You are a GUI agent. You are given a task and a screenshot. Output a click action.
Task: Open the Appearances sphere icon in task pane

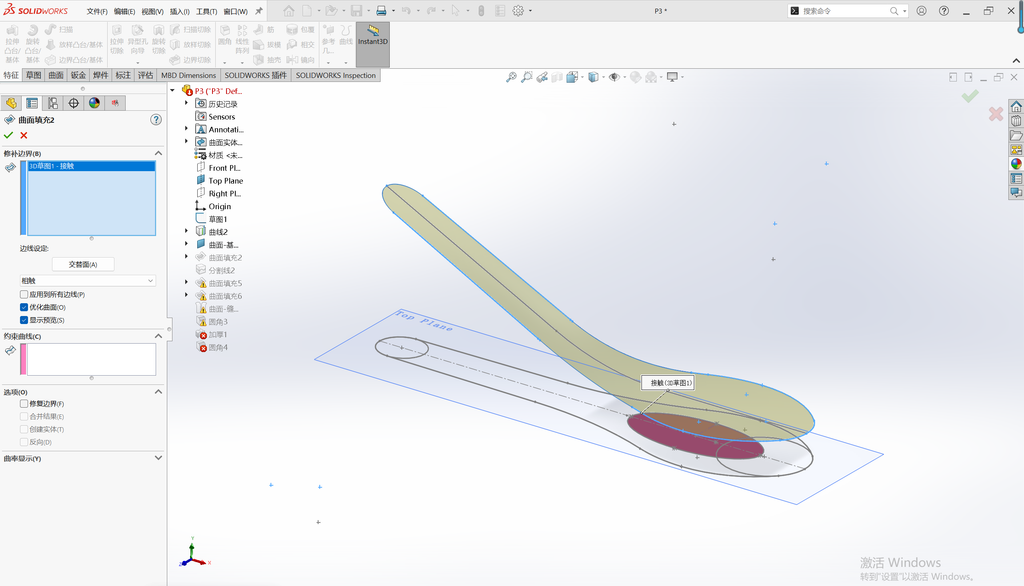pyautogui.click(x=1016, y=164)
